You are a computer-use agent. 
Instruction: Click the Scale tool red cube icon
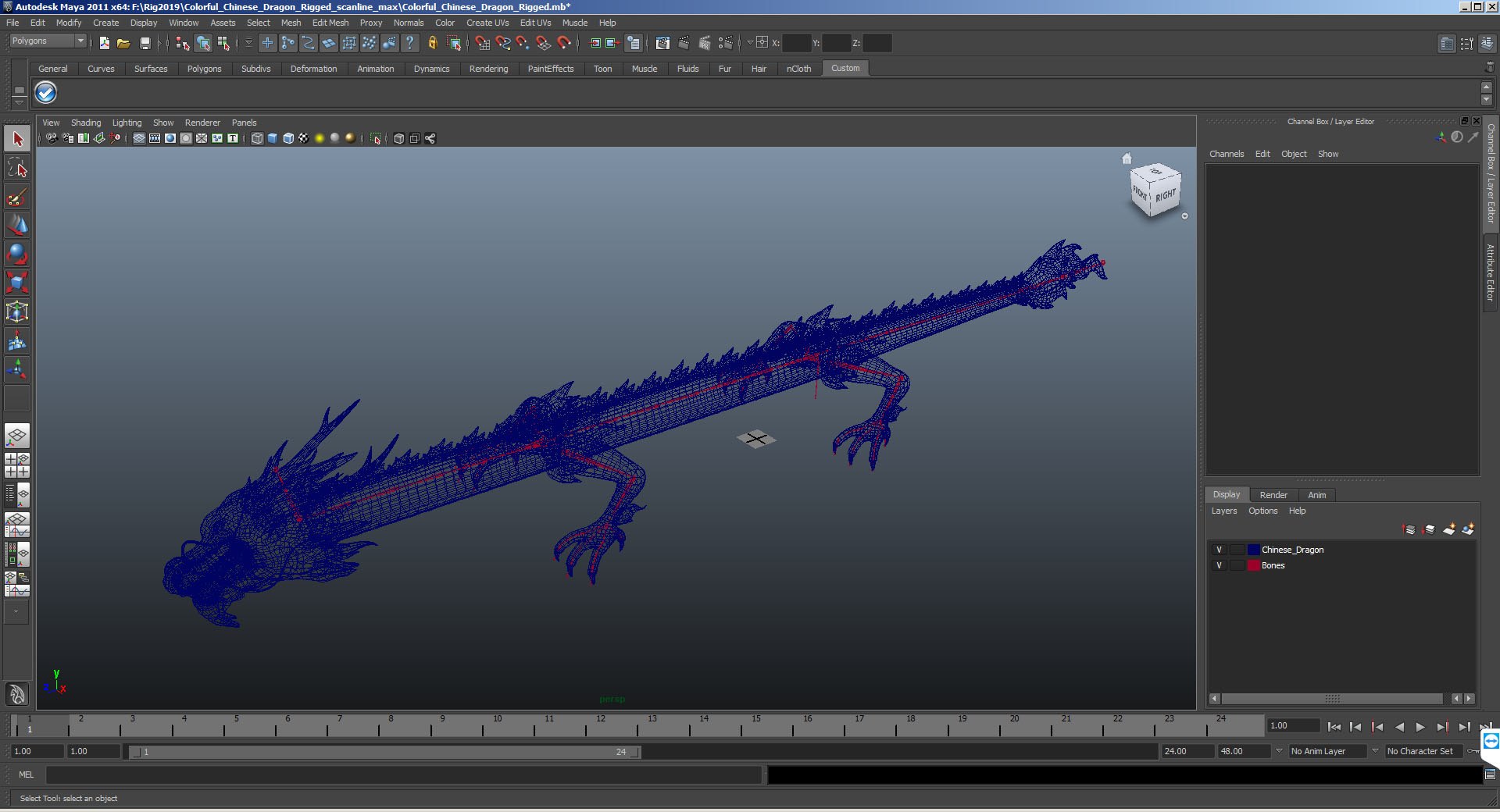click(x=17, y=283)
